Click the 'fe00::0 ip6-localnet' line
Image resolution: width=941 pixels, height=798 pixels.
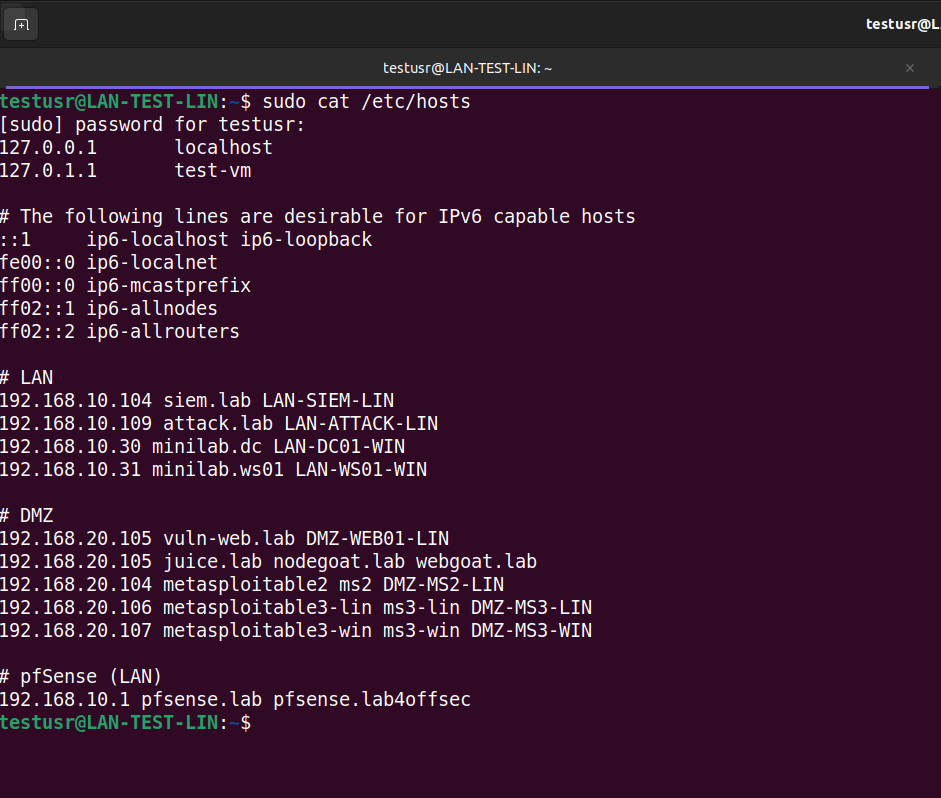tap(109, 262)
